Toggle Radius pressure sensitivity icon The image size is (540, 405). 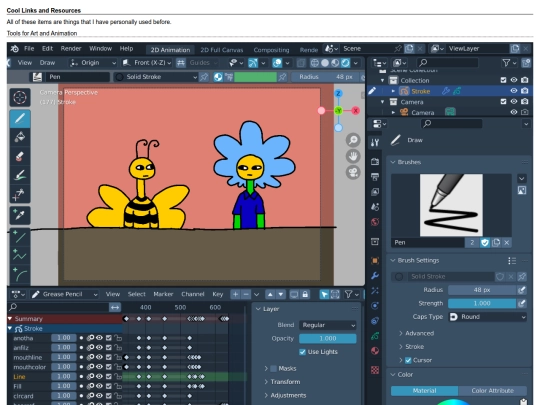[x=522, y=290]
